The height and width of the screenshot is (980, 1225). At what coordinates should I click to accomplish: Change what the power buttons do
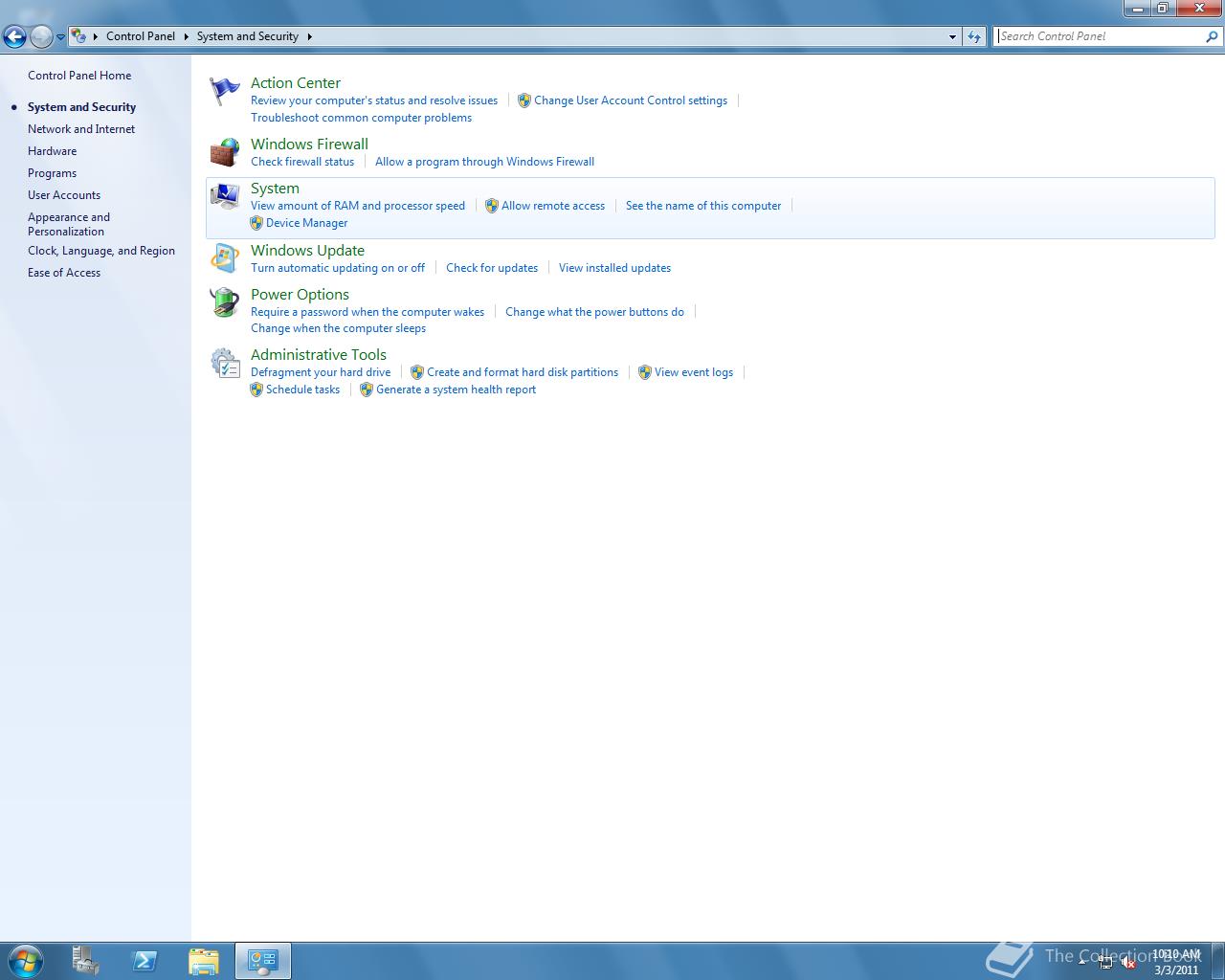[594, 312]
